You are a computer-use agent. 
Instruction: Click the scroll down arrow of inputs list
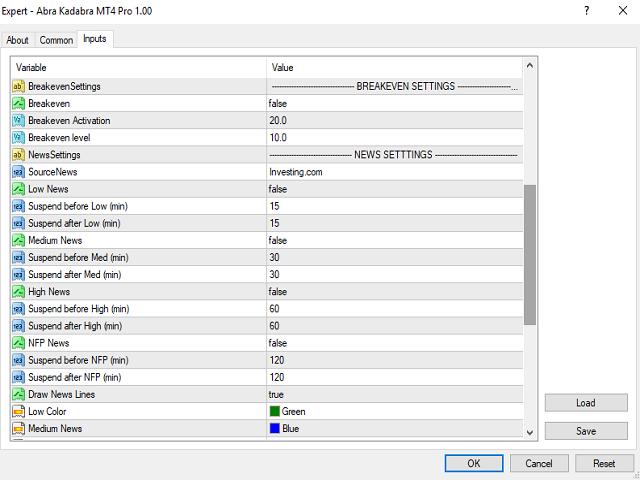(530, 432)
